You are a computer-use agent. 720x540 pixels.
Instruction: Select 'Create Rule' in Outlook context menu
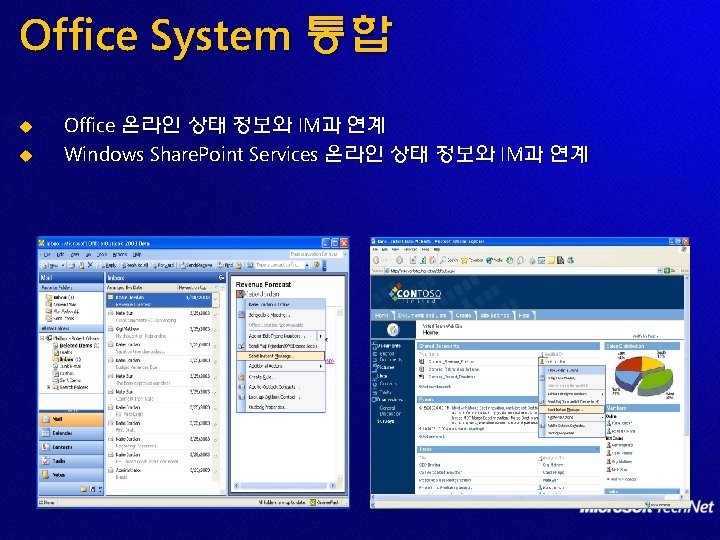click(280, 377)
